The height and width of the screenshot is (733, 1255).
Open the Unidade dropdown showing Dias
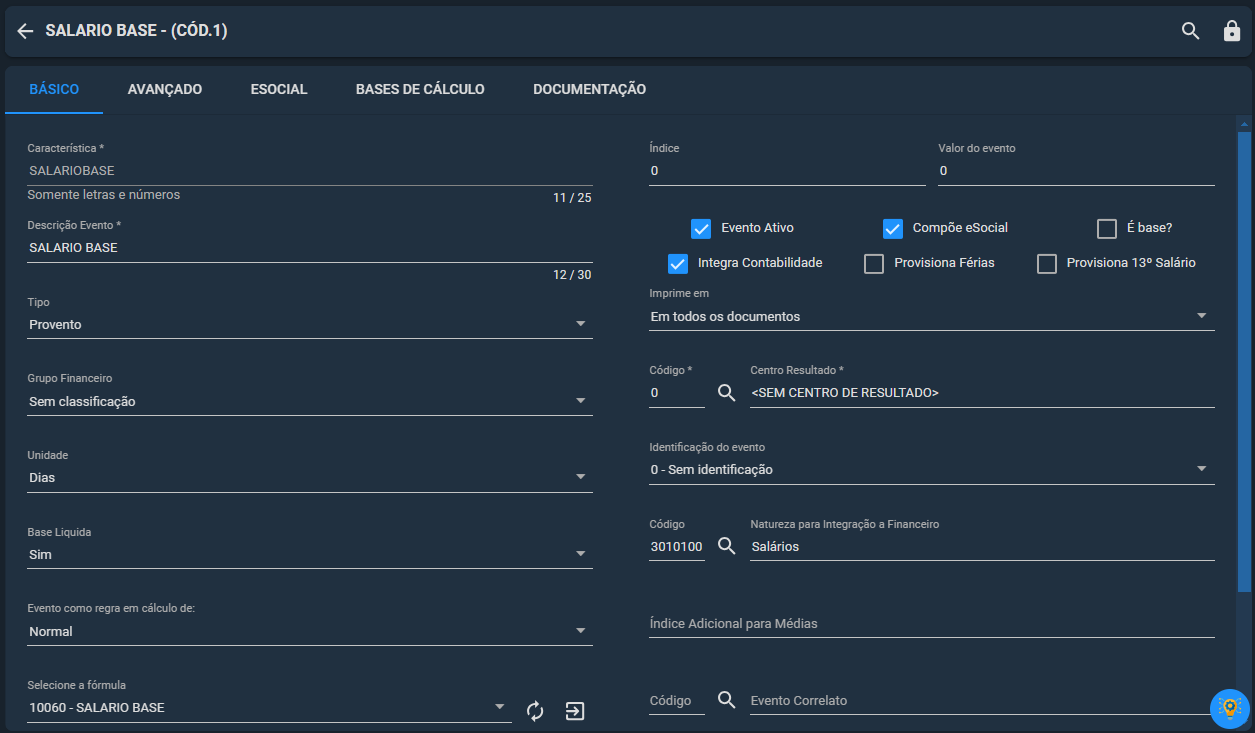(310, 478)
